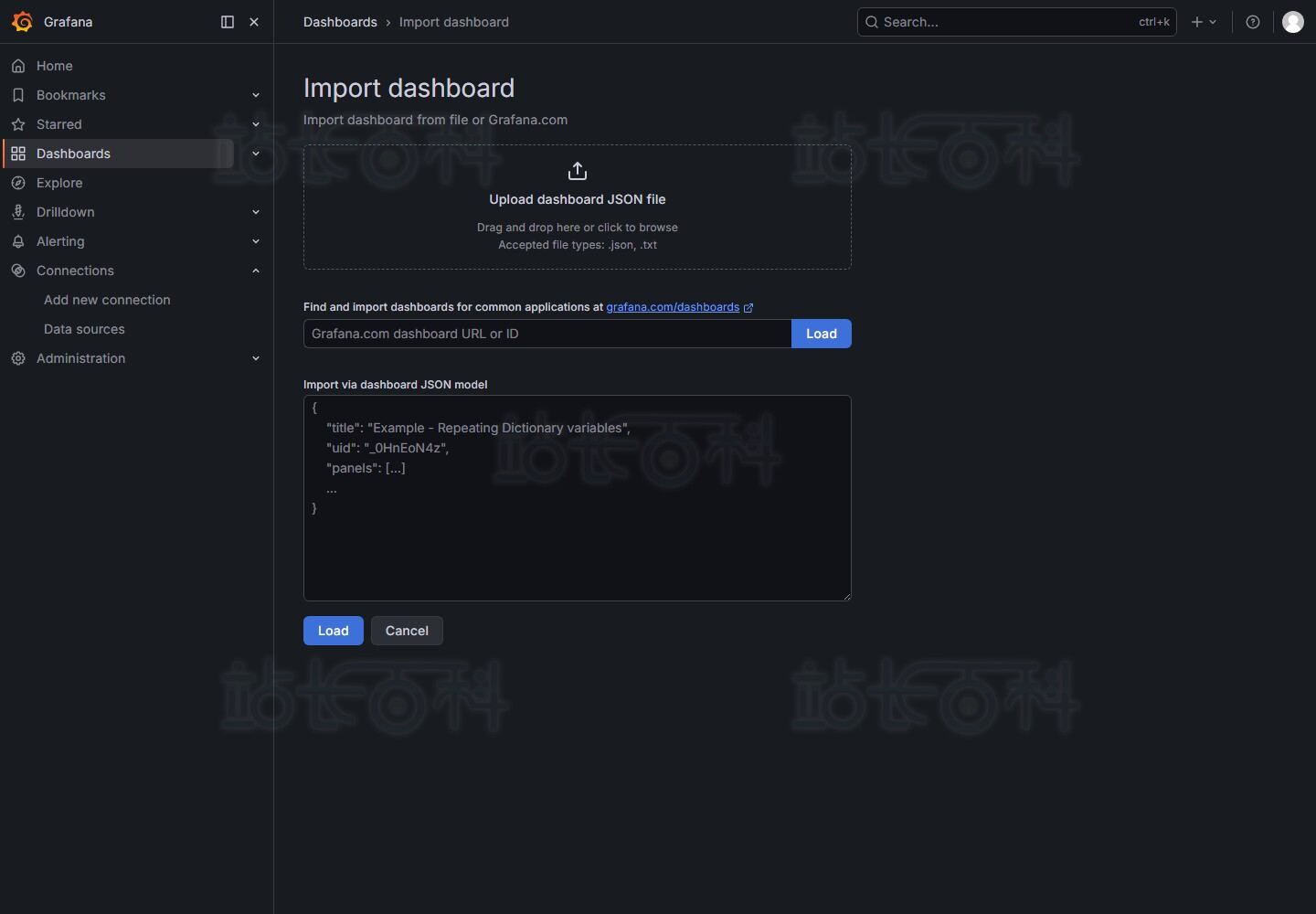The width and height of the screenshot is (1316, 914).
Task: Expand the Drilldown section chevron
Action: tap(256, 212)
